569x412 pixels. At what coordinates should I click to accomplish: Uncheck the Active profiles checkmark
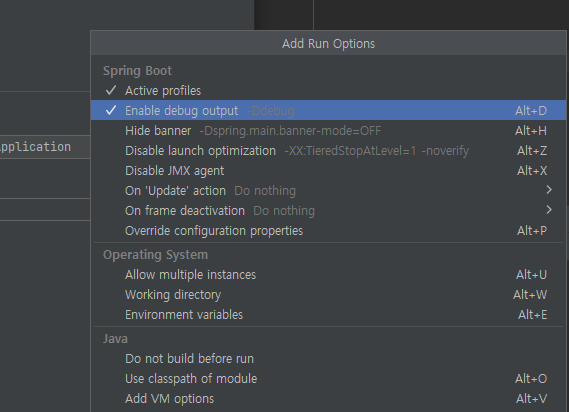pyautogui.click(x=111, y=90)
